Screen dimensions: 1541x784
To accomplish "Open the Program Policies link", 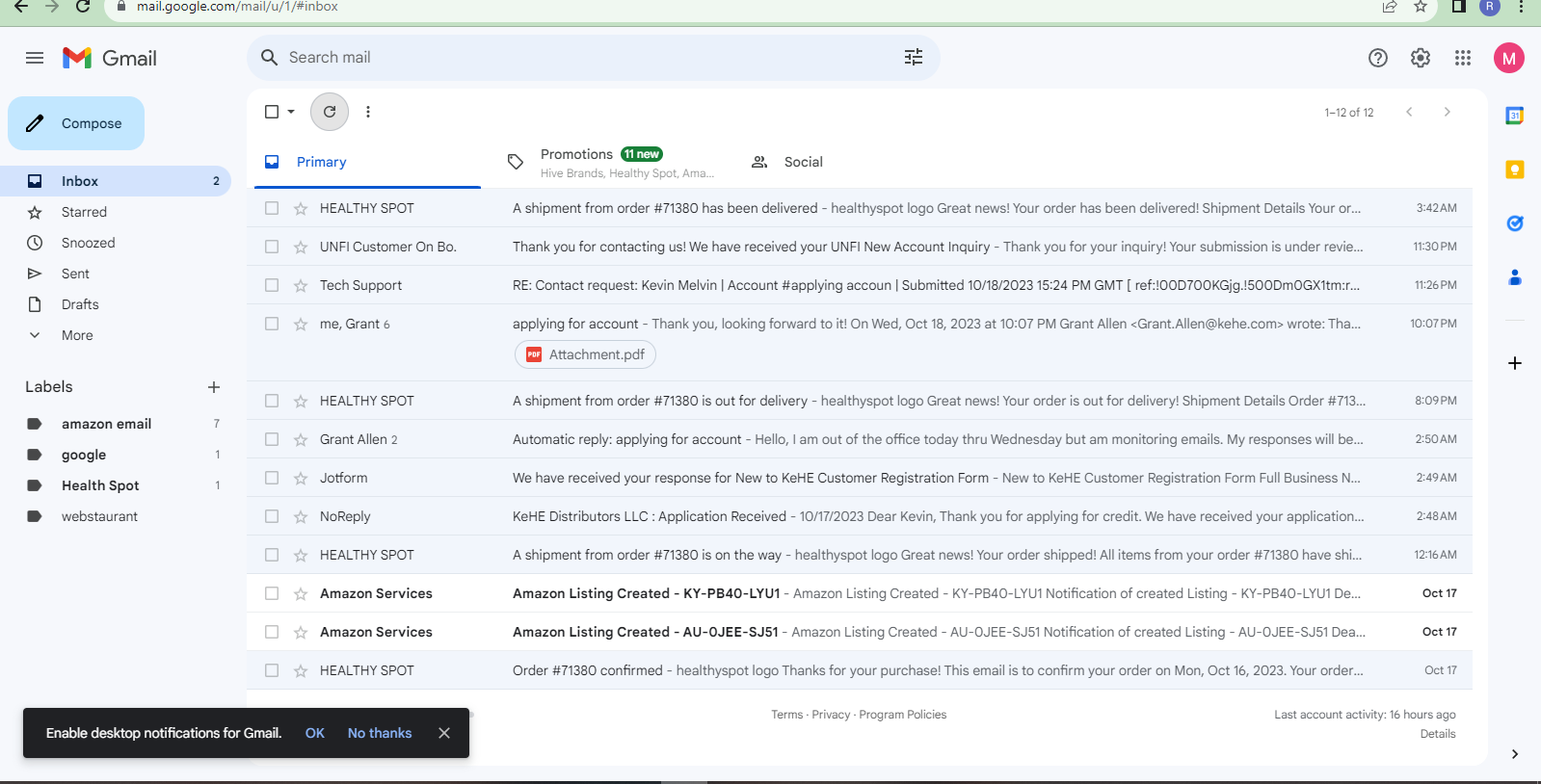I will tap(903, 715).
